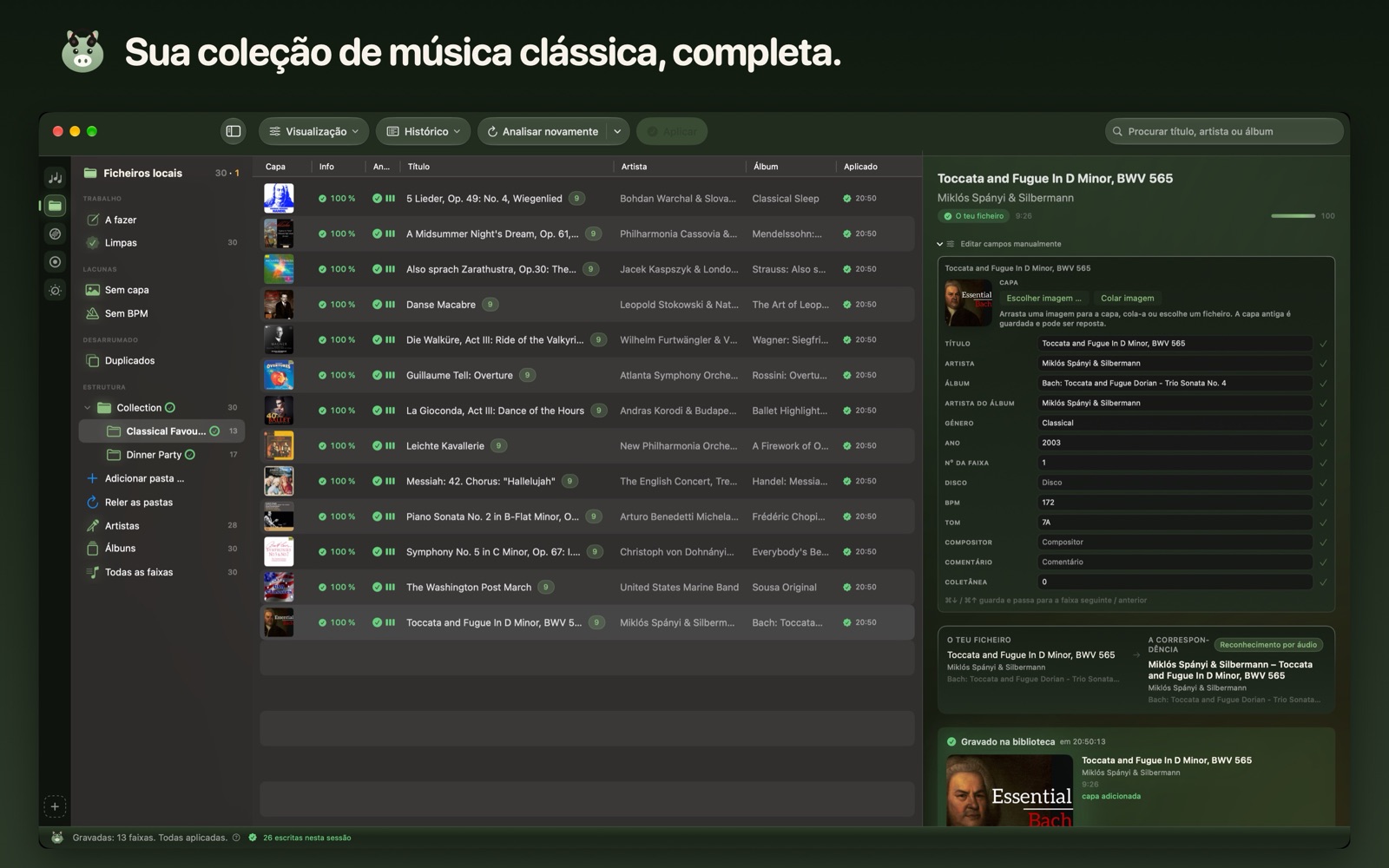The width and height of the screenshot is (1389, 868).
Task: Open the vinyl disc icon in rail
Action: click(55, 233)
